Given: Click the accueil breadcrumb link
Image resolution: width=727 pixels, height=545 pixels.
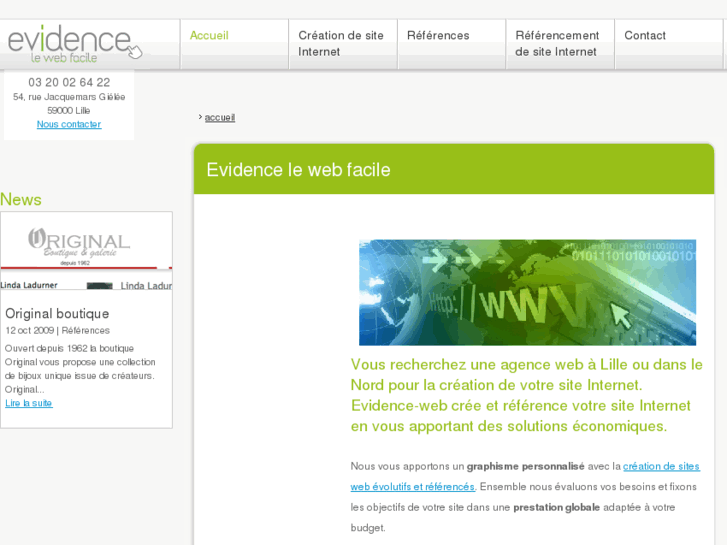Looking at the screenshot, I should coord(220,117).
